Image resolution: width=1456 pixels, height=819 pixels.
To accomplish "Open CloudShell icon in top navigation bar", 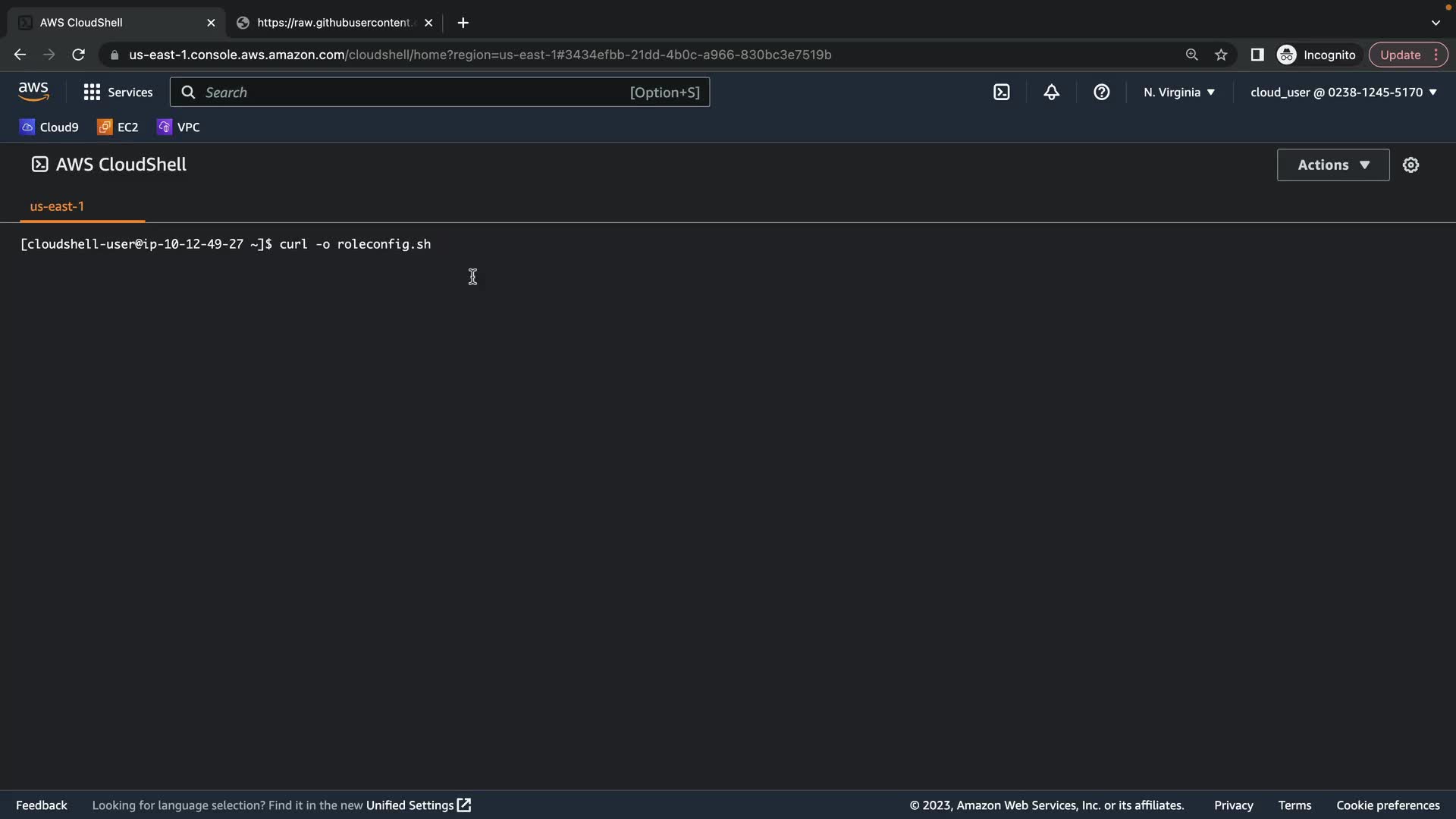I will pos(1001,92).
